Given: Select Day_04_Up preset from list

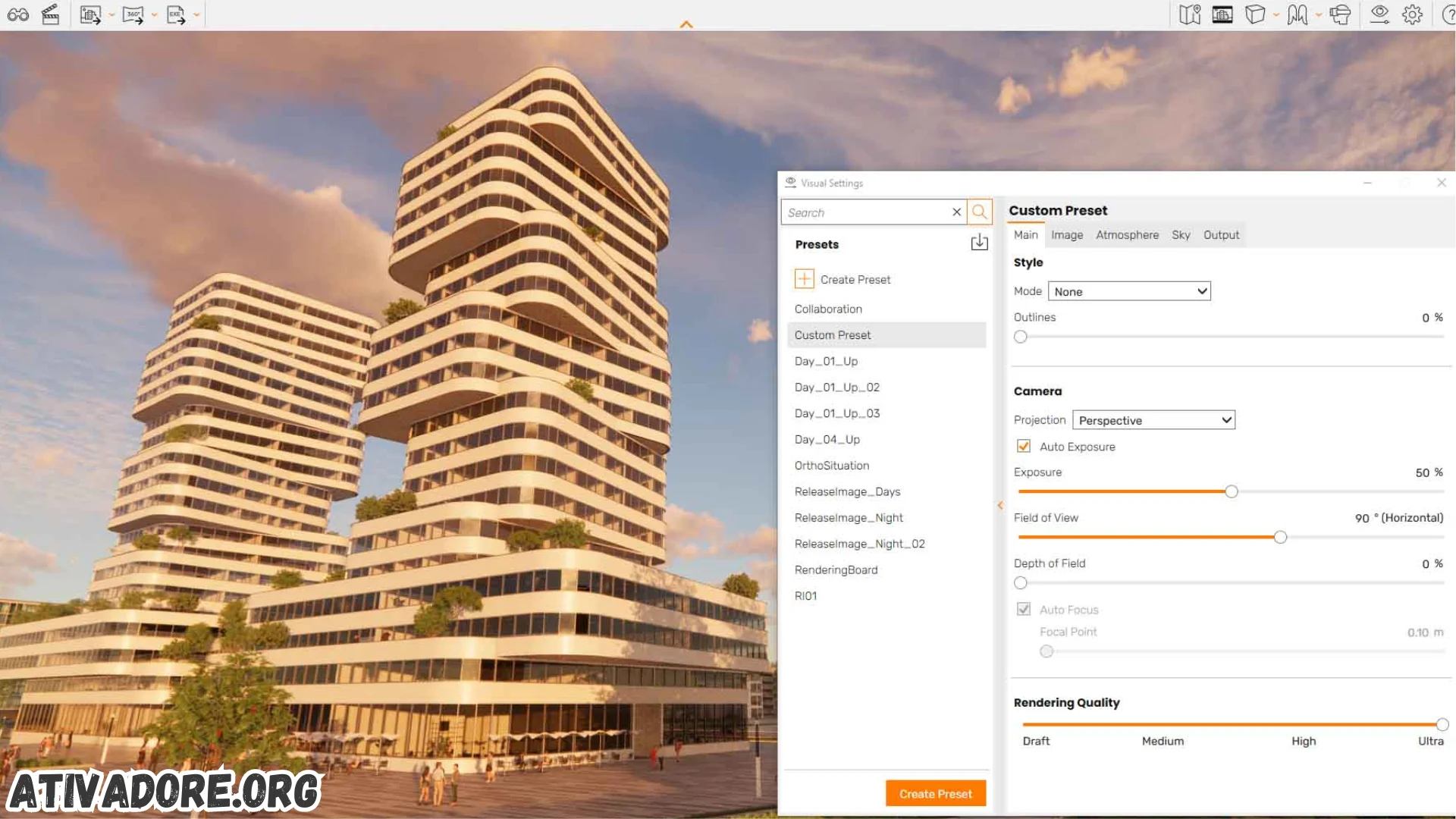Looking at the screenshot, I should 827,439.
